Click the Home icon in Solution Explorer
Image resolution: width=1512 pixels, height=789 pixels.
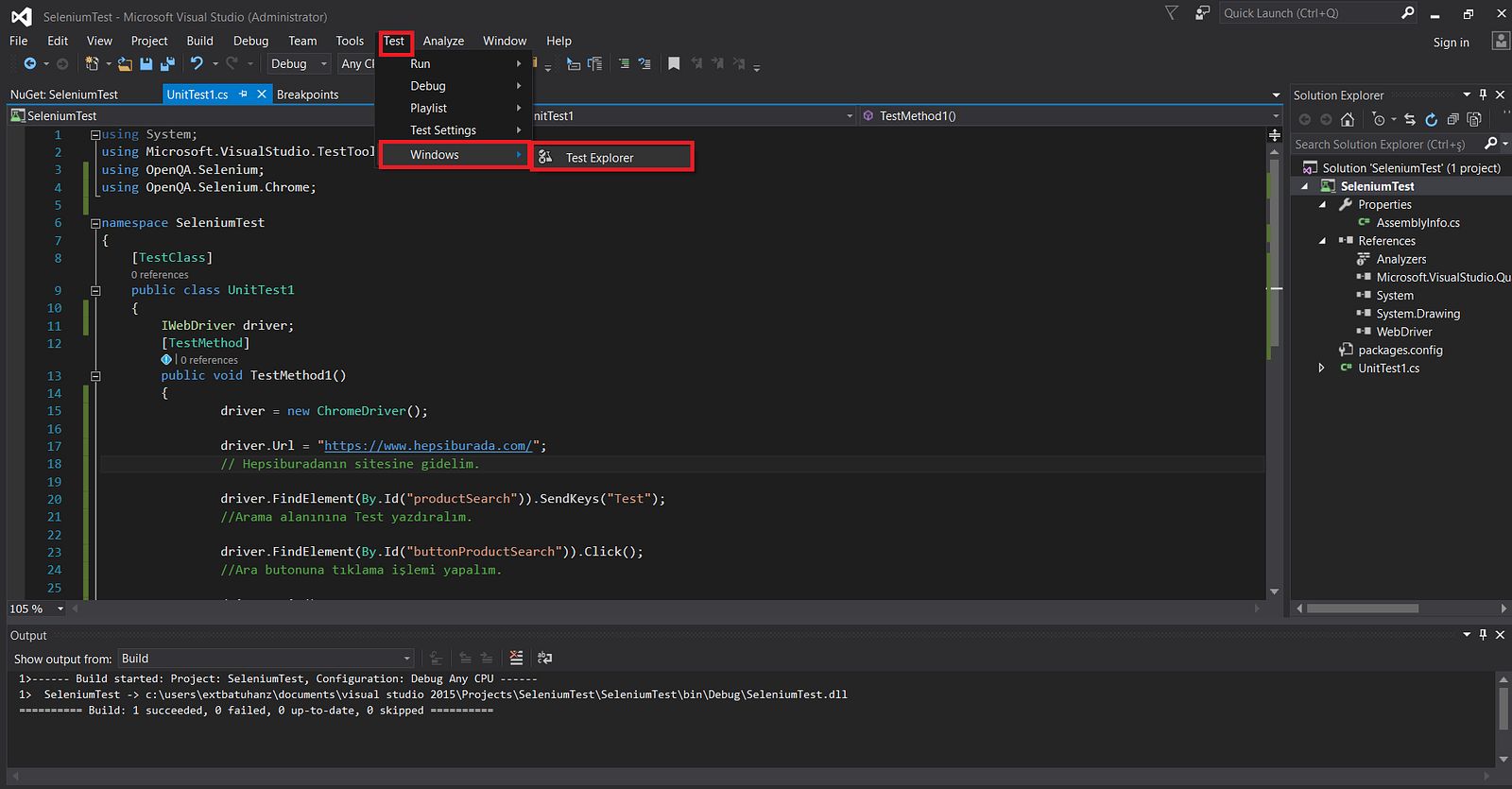pyautogui.click(x=1348, y=119)
